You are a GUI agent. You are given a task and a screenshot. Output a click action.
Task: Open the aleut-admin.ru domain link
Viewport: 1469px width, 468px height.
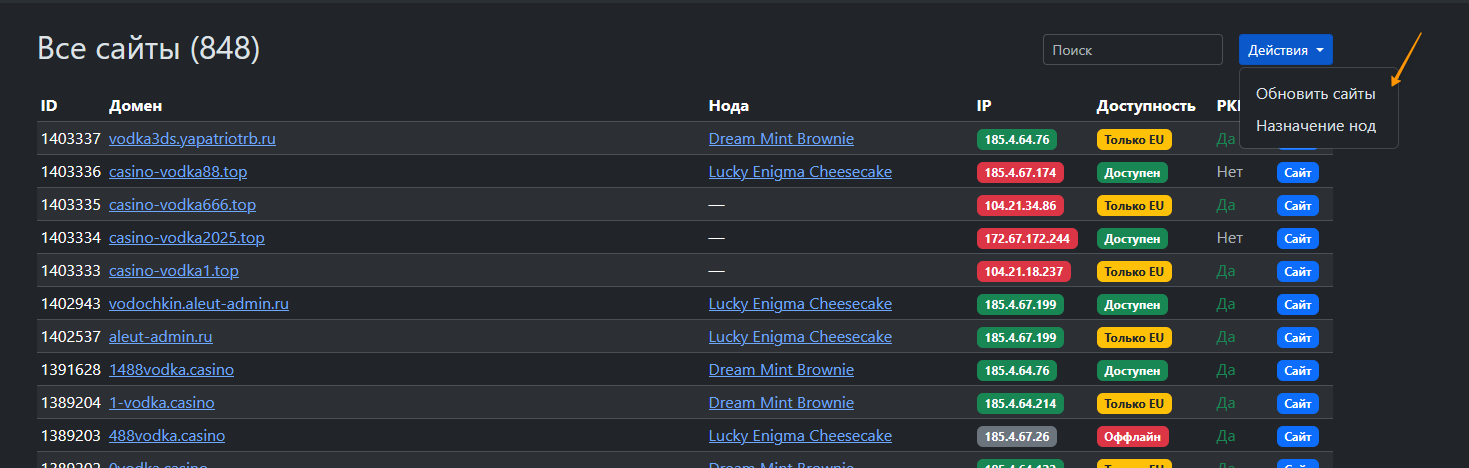pos(160,337)
